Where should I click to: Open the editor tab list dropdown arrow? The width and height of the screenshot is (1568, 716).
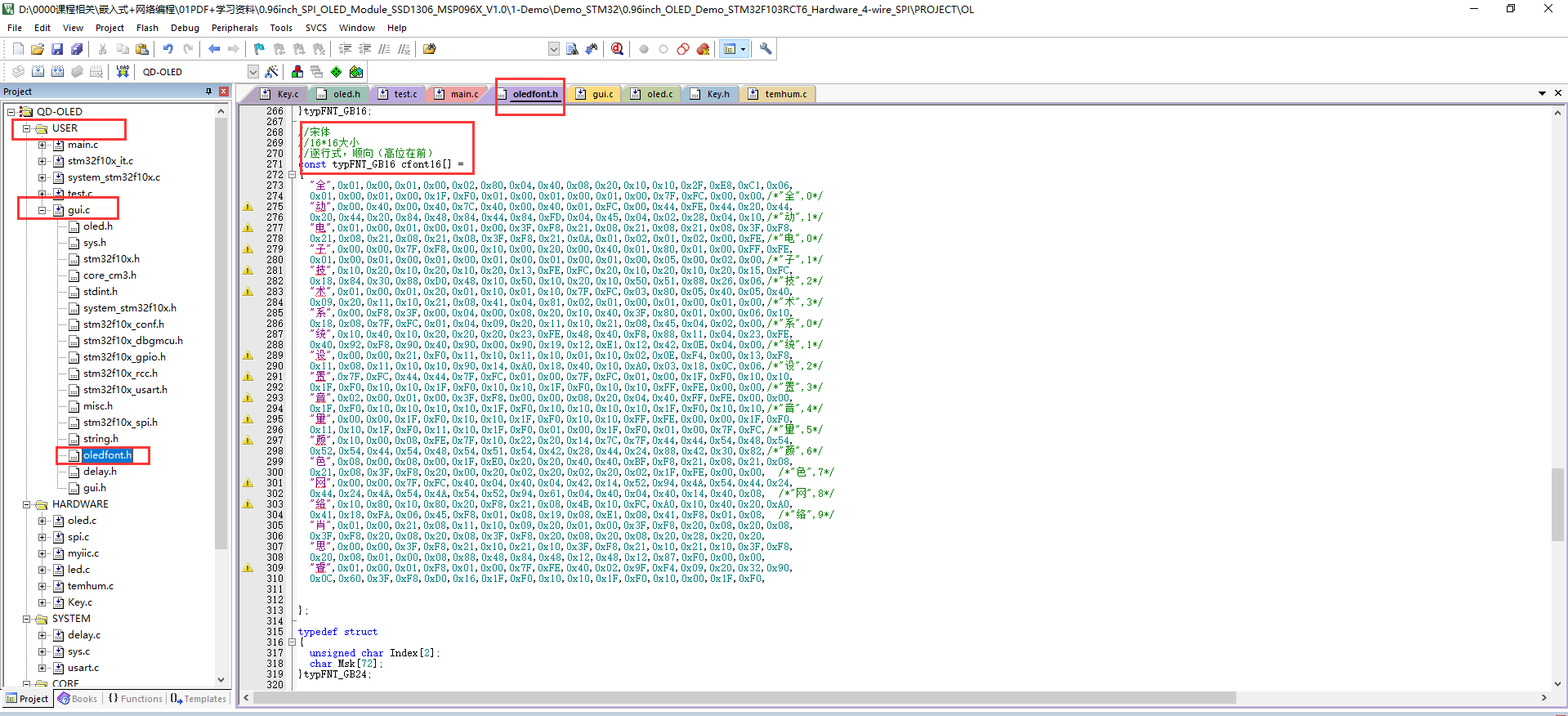click(1542, 94)
